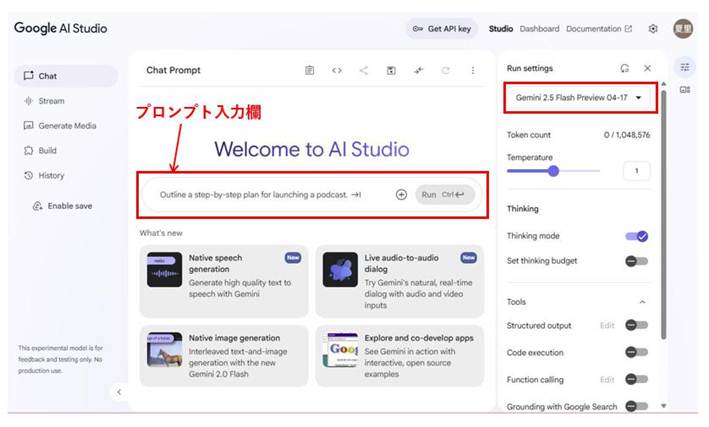
Task: Click the save prompt icon
Action: point(391,70)
